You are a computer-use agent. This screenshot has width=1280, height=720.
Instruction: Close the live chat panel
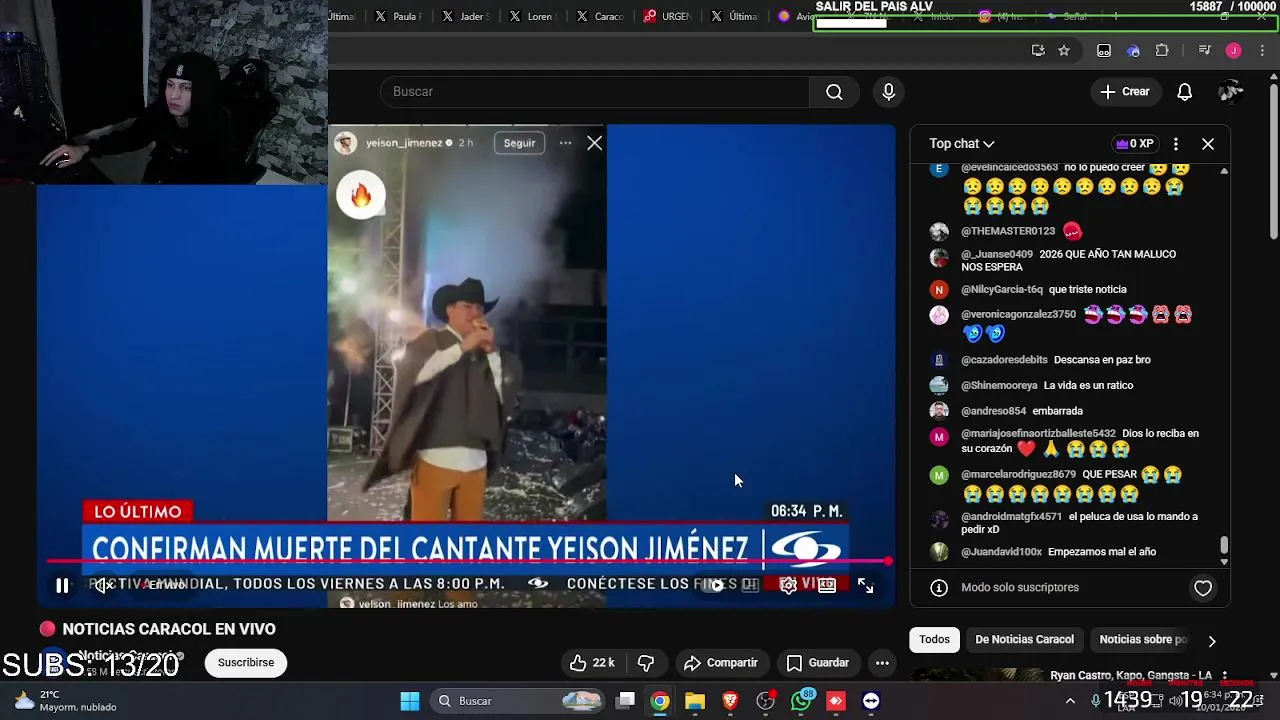pos(1208,144)
